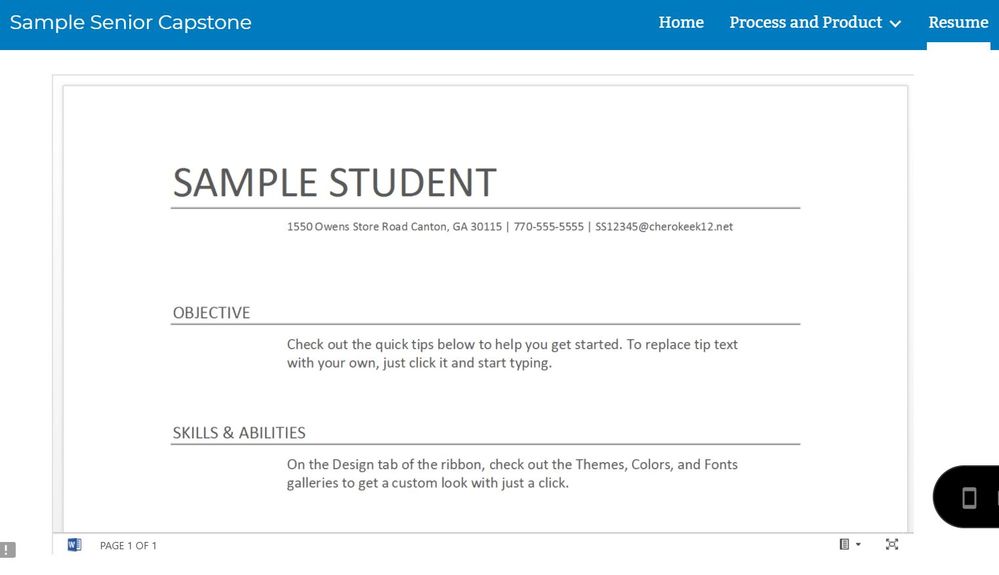Screen dimensions: 999x575
Task: Click the Sample Senior Capstone site title
Action: 131,22
